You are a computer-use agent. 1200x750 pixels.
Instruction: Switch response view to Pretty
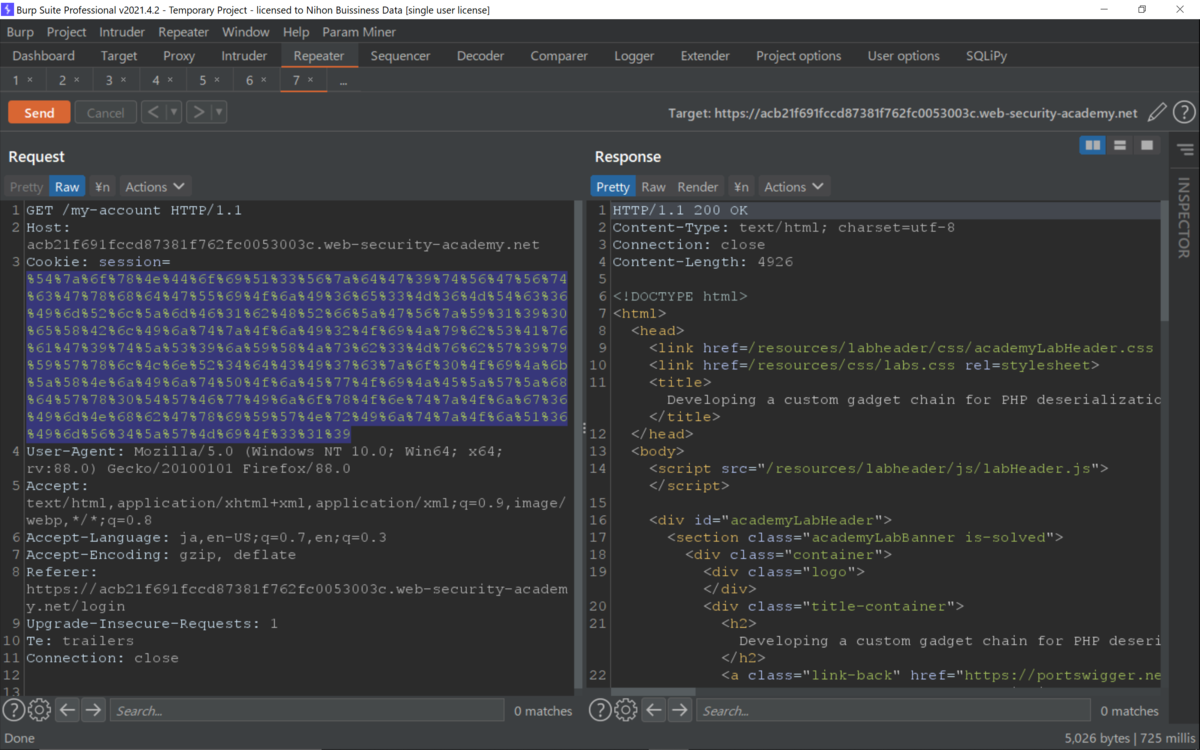(613, 187)
